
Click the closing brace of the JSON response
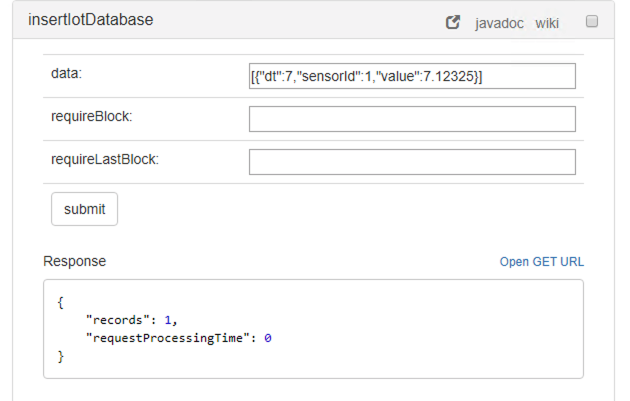[x=61, y=356]
